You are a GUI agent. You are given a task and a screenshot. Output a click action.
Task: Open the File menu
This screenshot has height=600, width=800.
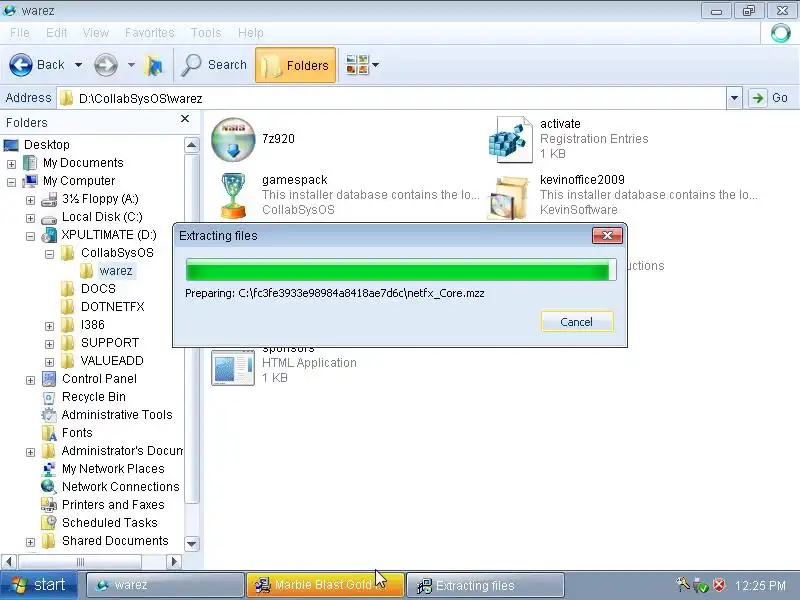tap(19, 33)
